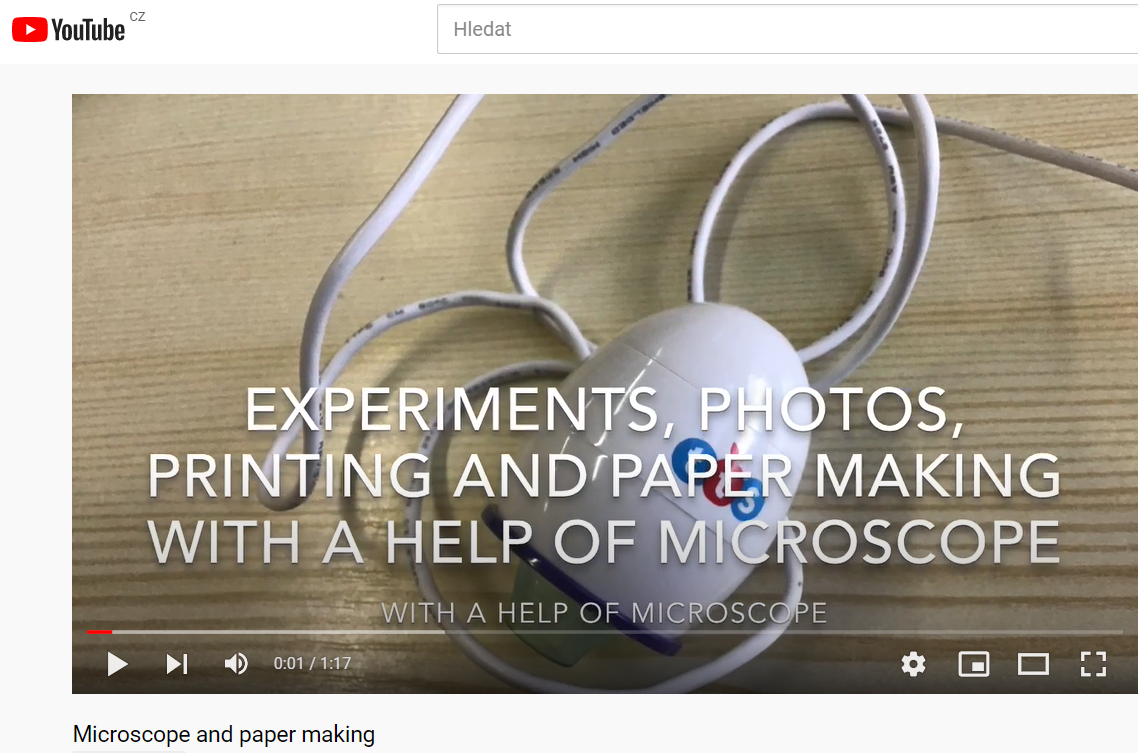The height and width of the screenshot is (753, 1138).
Task: Mute the video using the speaker icon
Action: click(x=236, y=664)
